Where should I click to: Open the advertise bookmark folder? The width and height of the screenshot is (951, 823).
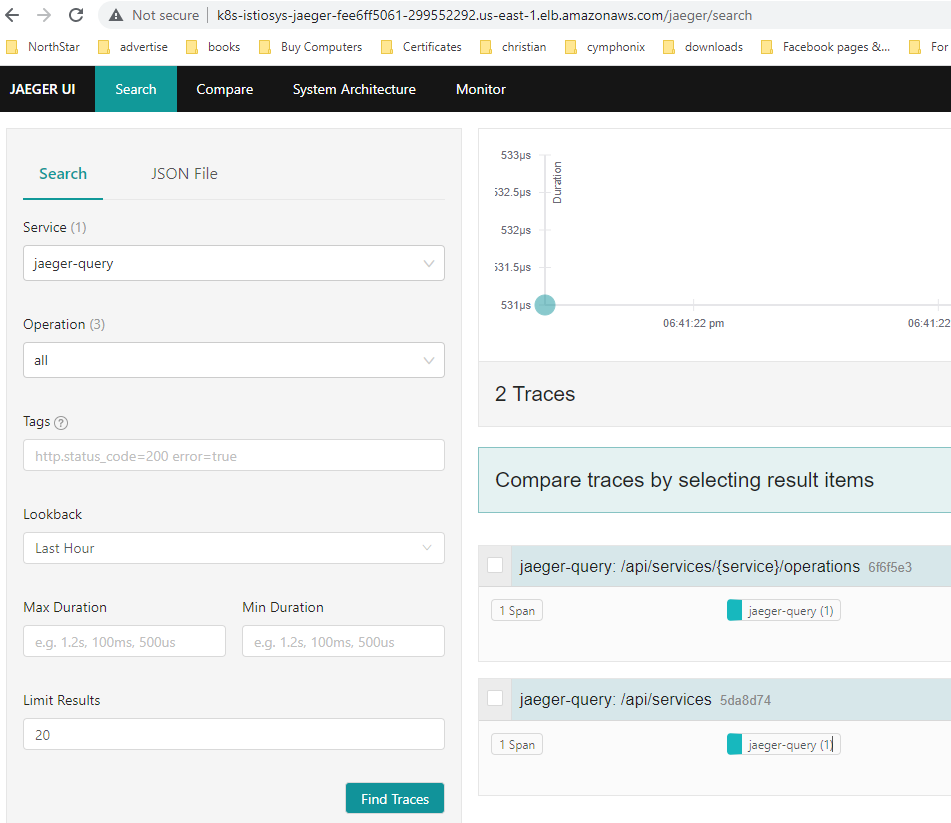(x=133, y=47)
